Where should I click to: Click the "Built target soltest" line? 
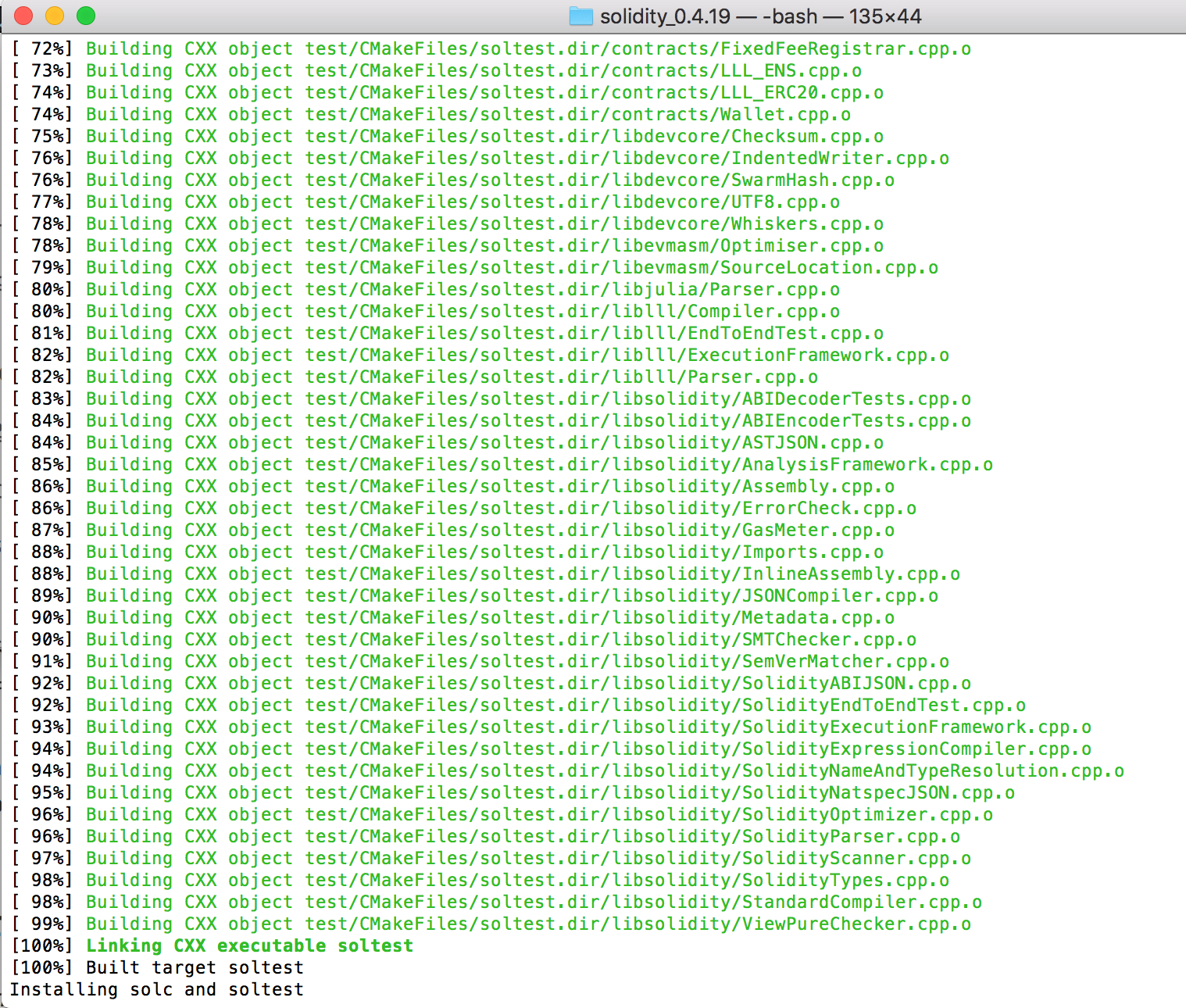coord(157,967)
